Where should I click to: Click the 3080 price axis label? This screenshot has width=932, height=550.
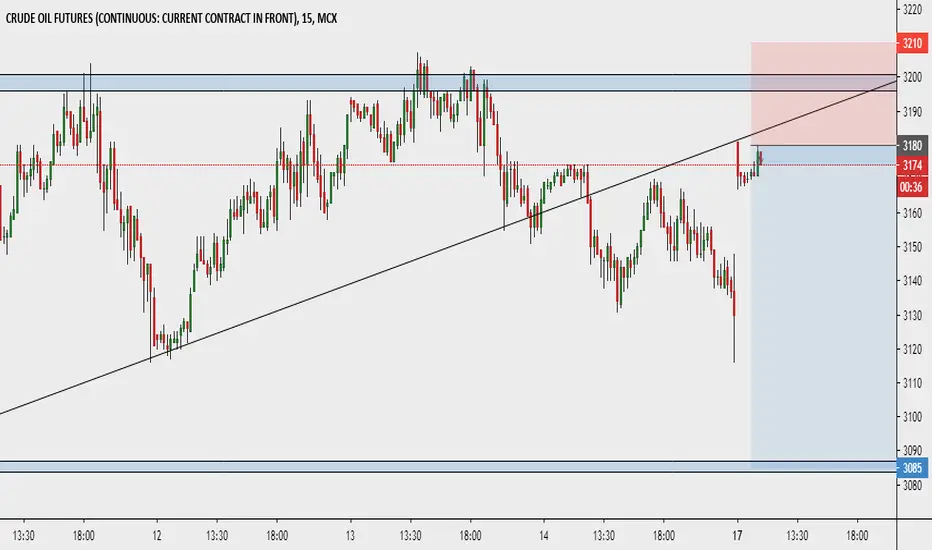click(x=912, y=485)
